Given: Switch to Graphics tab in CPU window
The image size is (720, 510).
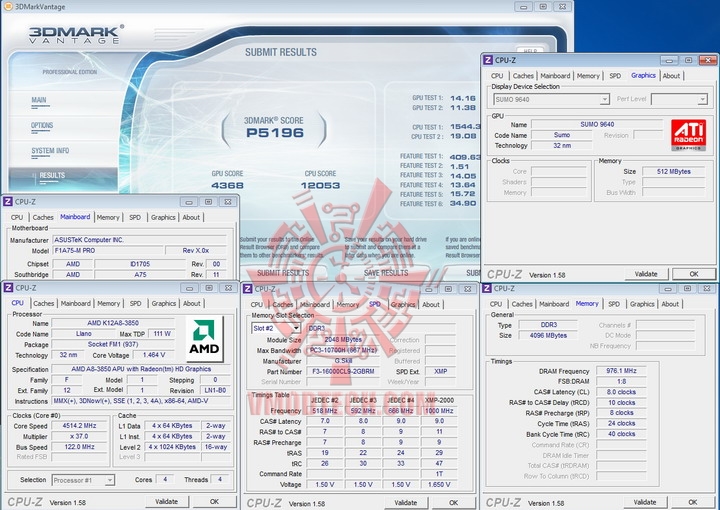Looking at the screenshot, I should [163, 303].
